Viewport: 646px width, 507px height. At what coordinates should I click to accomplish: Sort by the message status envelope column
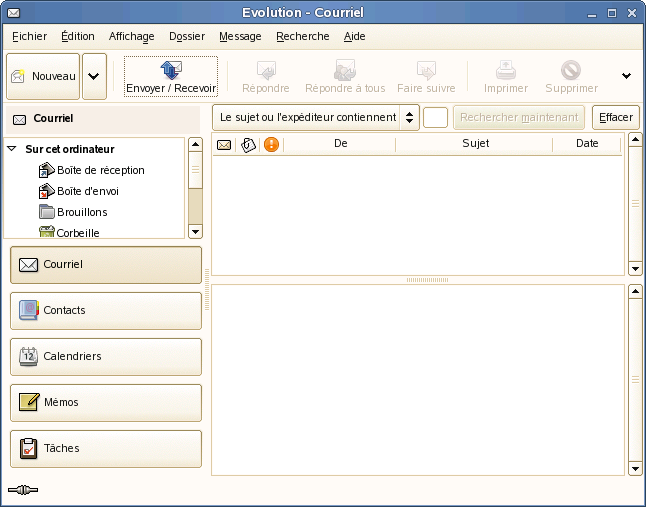[x=224, y=145]
